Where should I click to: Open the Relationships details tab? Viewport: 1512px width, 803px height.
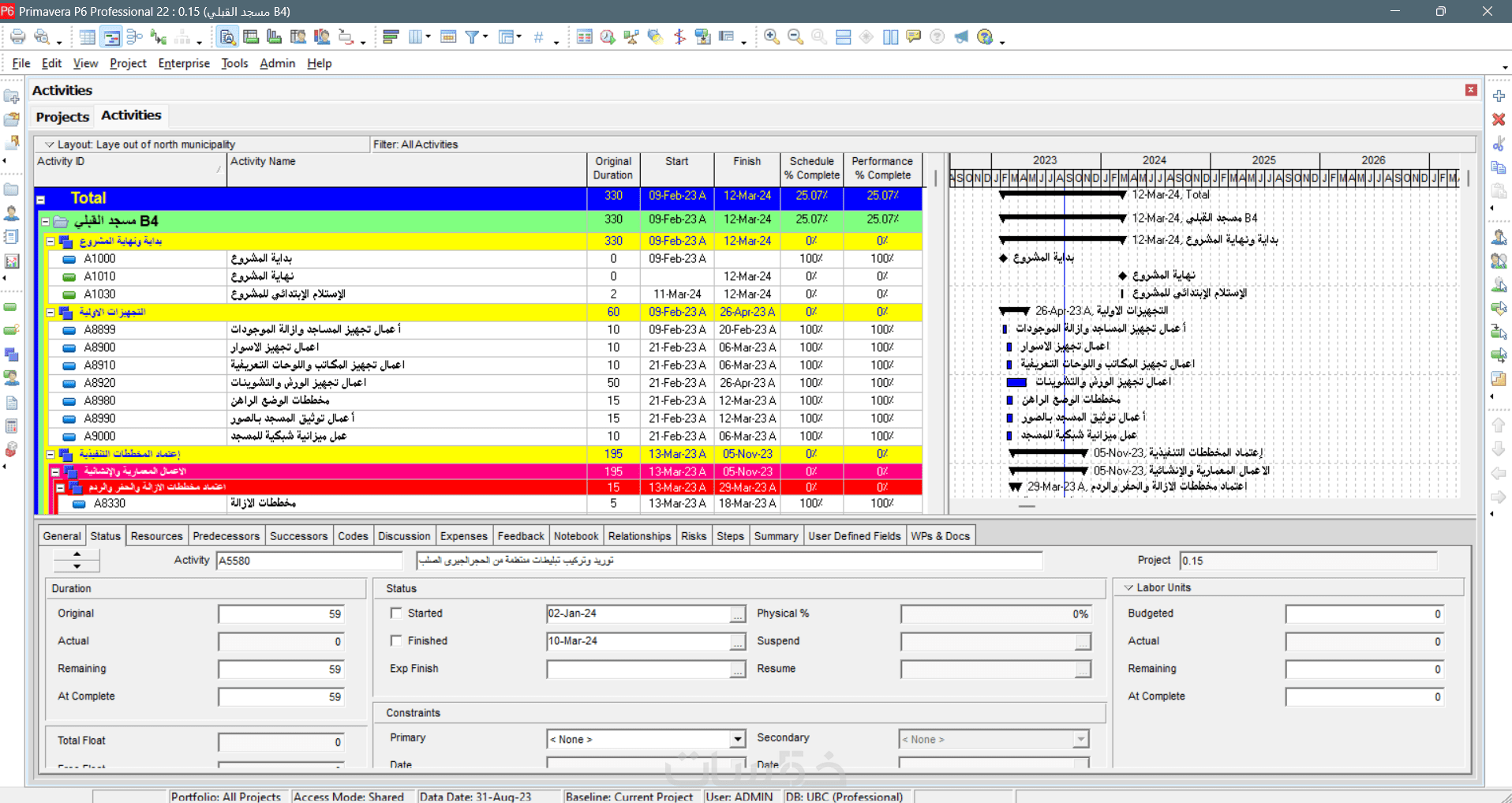point(639,536)
